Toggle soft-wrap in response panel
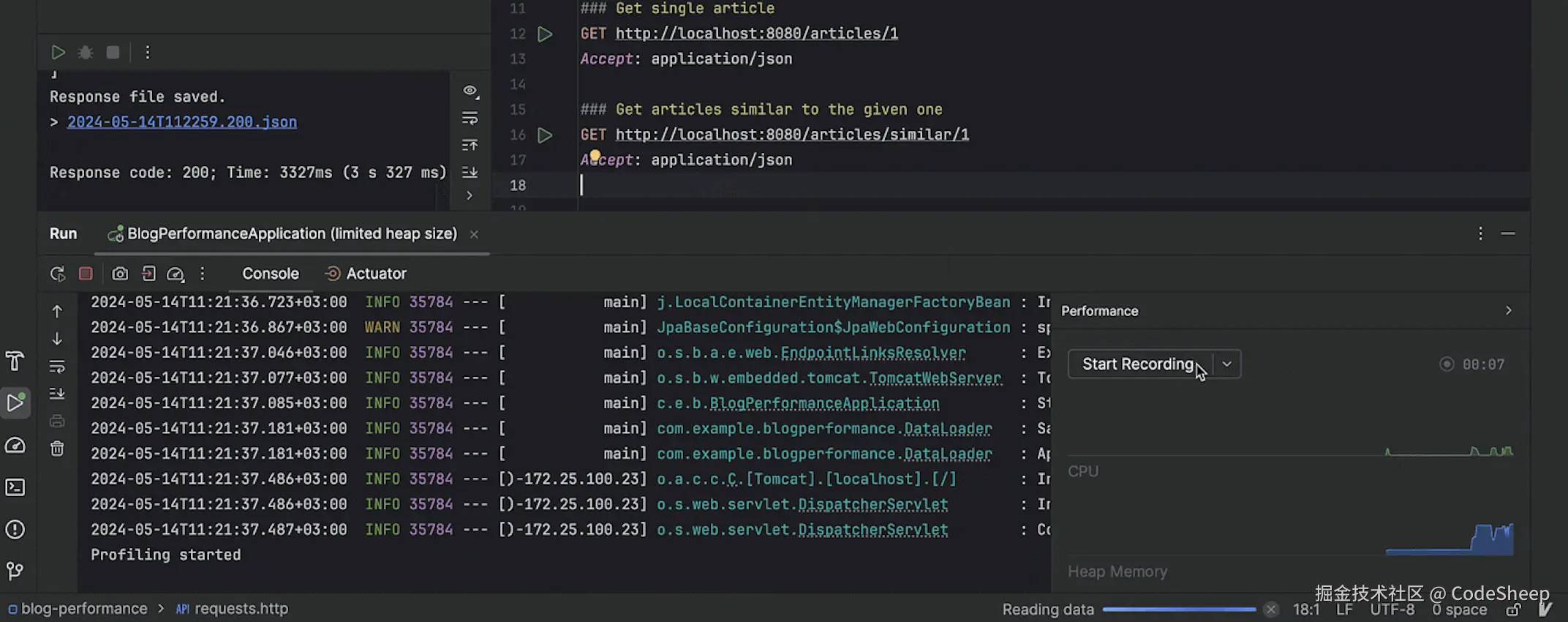Viewport: 1568px width, 622px height. (x=470, y=118)
